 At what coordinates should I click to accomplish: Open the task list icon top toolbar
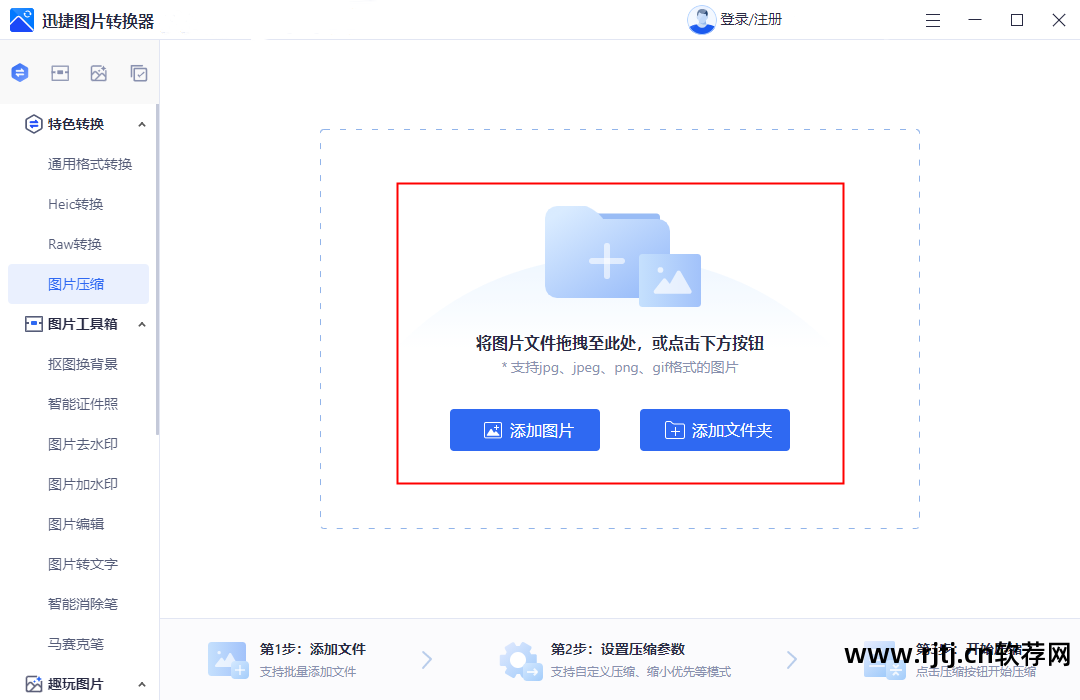coord(138,72)
